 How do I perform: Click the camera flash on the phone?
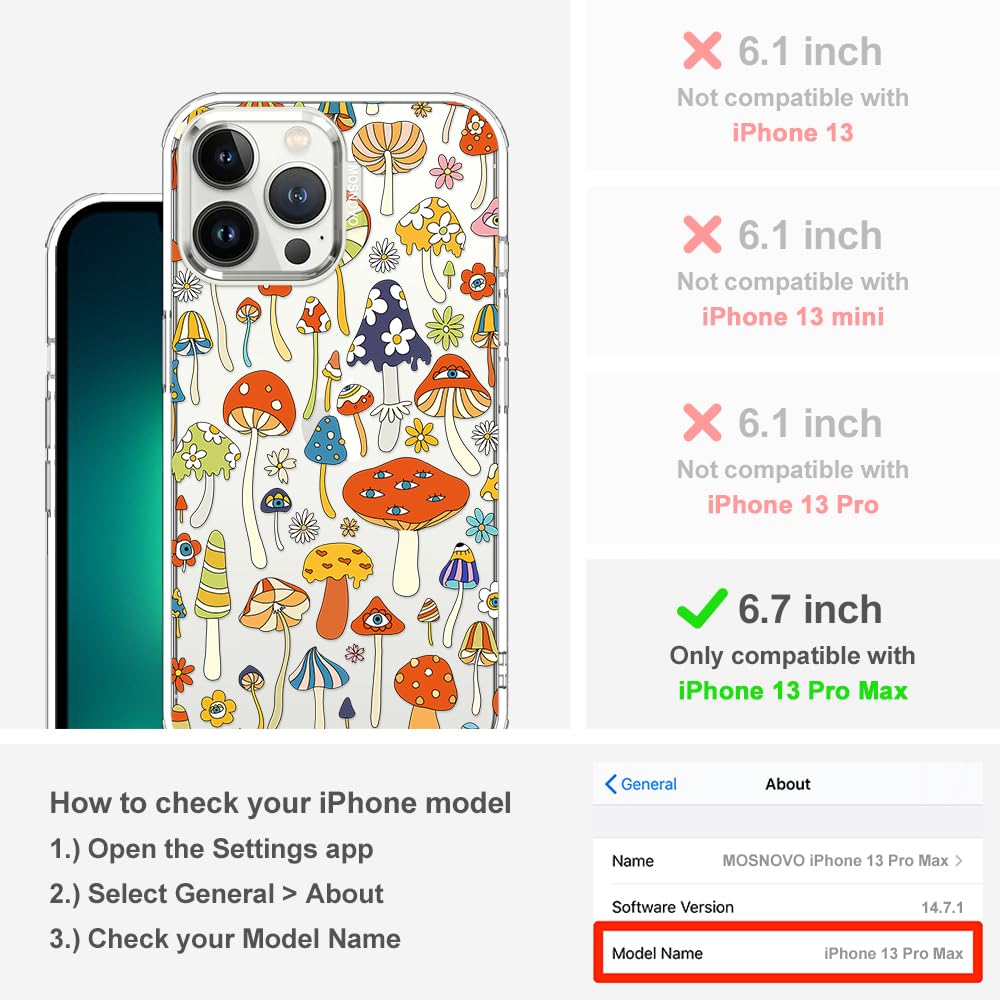click(x=296, y=137)
